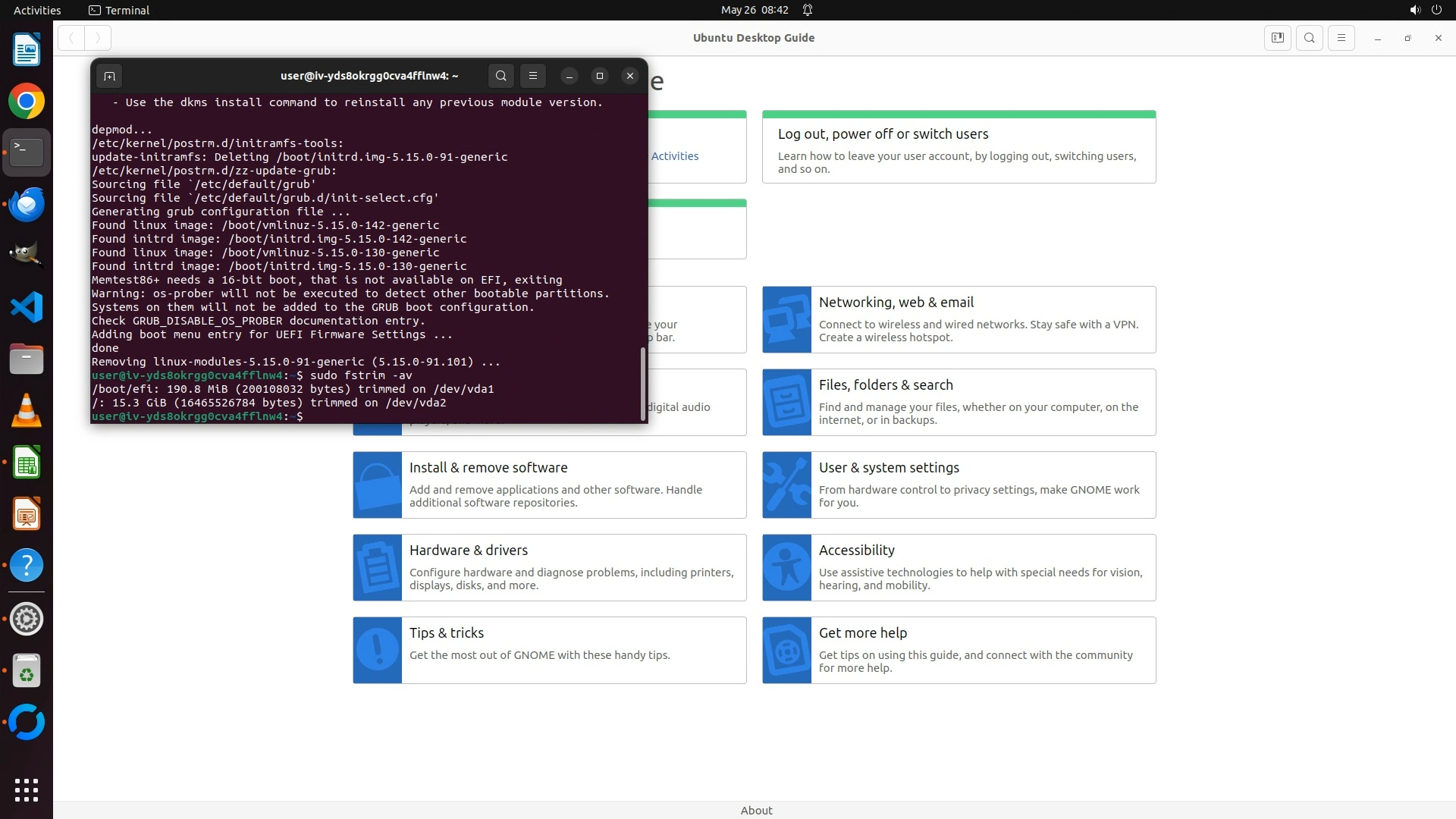The width and height of the screenshot is (1456, 819).
Task: Open new terminal tab button
Action: (x=109, y=76)
